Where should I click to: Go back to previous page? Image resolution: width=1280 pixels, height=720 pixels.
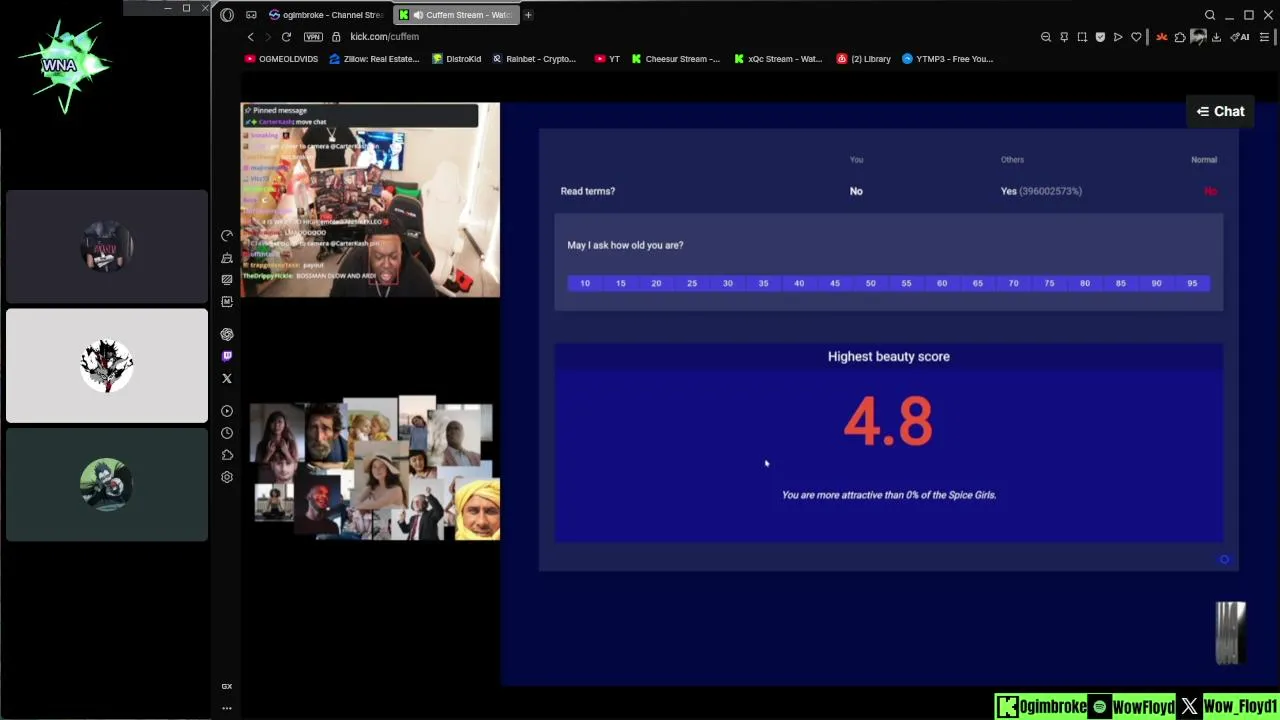[251, 37]
